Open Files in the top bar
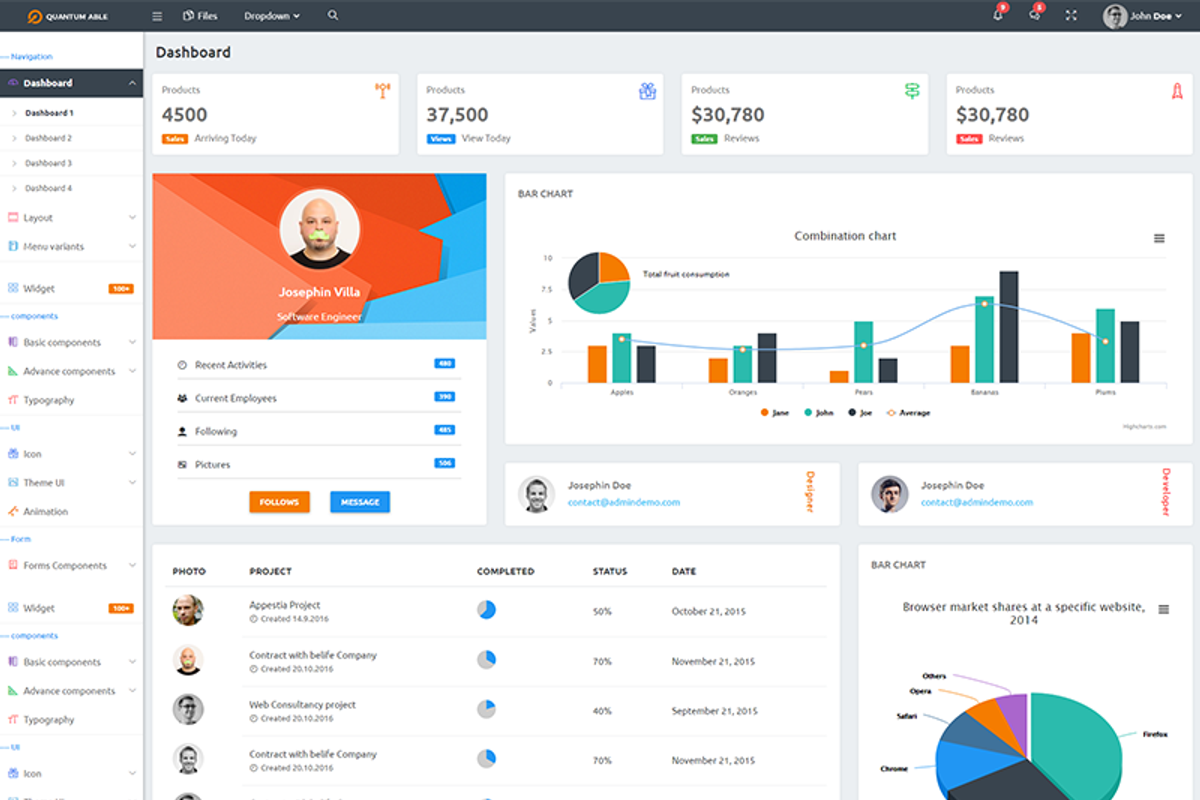 click(x=200, y=16)
